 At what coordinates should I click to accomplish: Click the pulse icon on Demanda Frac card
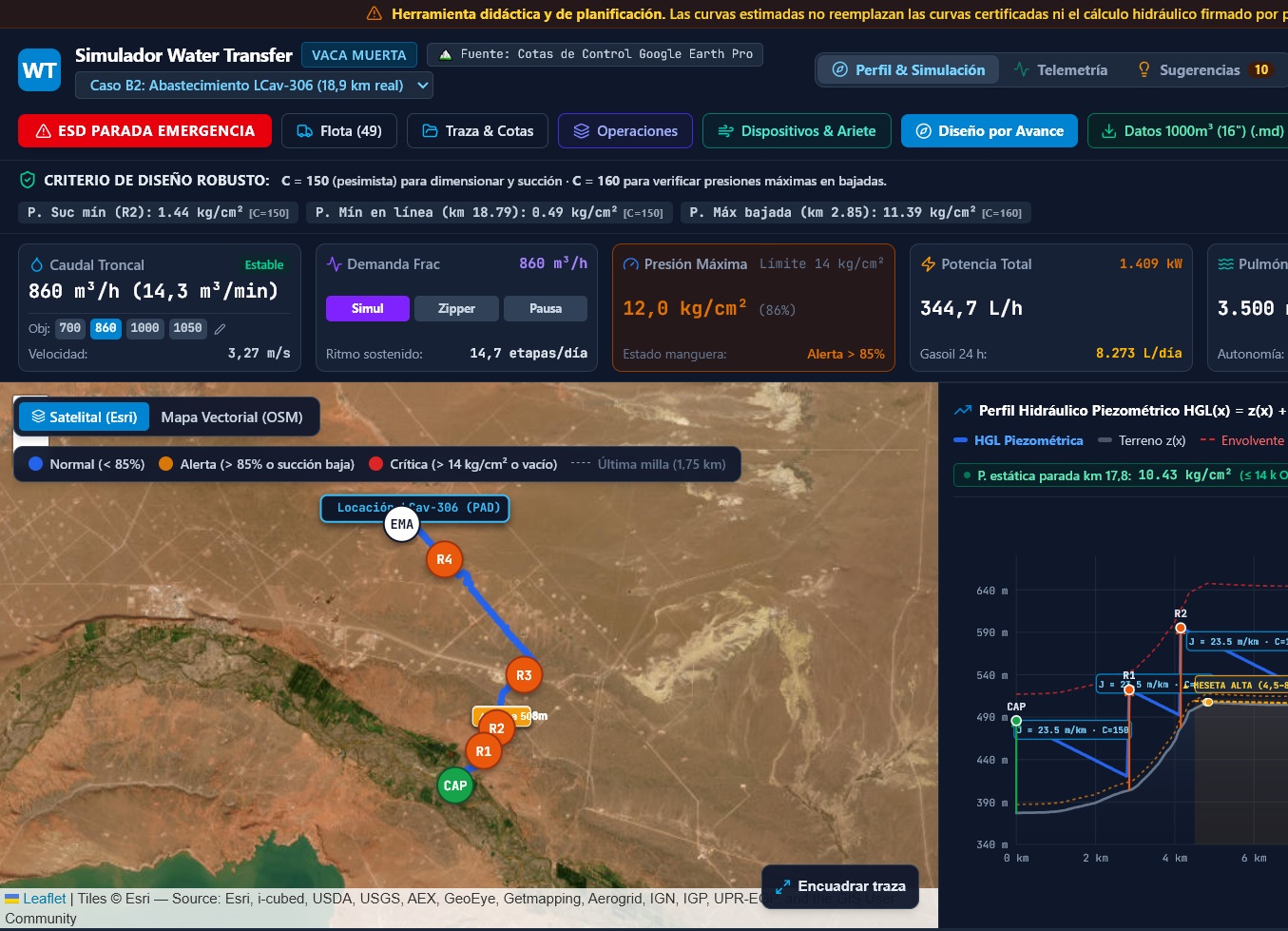coord(334,264)
